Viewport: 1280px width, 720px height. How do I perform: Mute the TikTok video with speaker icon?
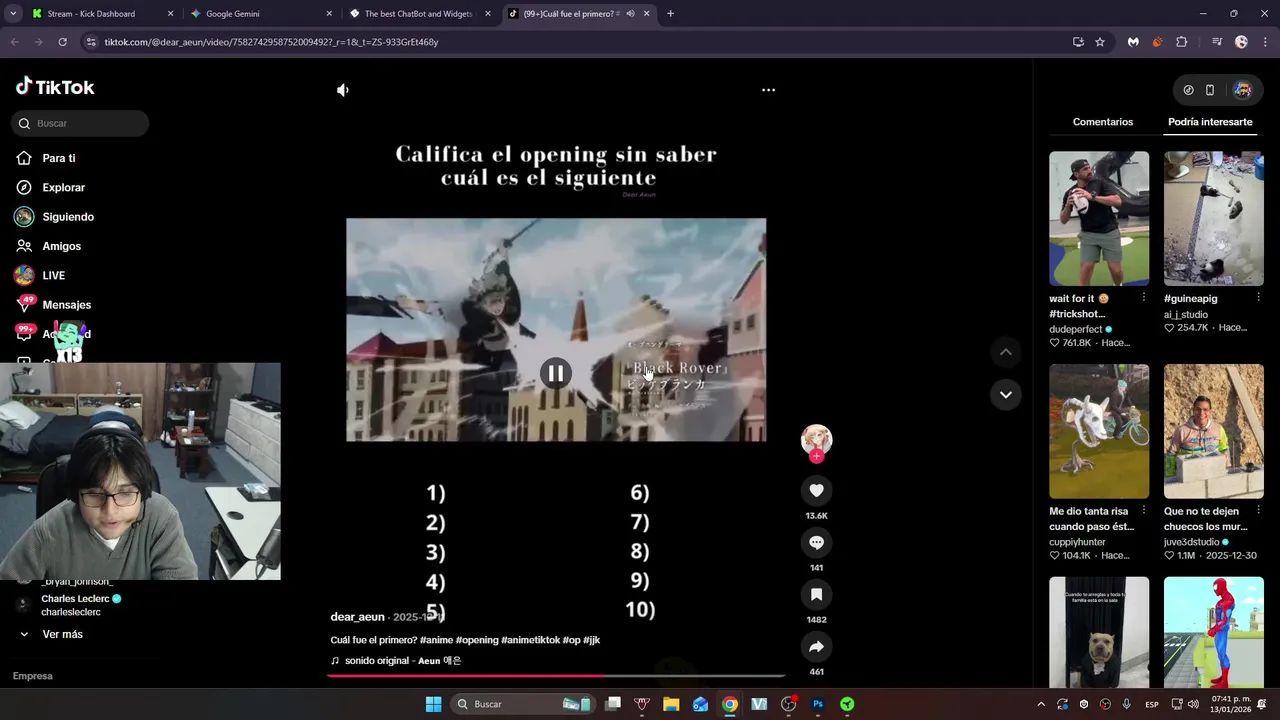pyautogui.click(x=343, y=90)
